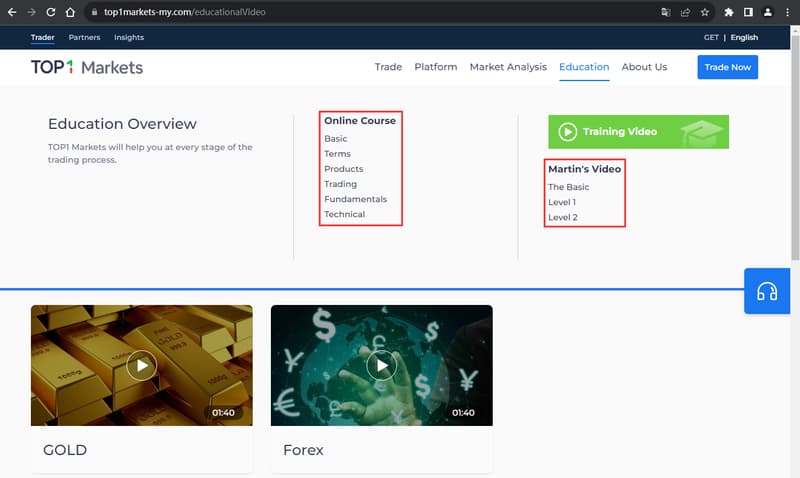Viewport: 800px width, 478px height.
Task: Click the Trade Now button
Action: click(728, 67)
